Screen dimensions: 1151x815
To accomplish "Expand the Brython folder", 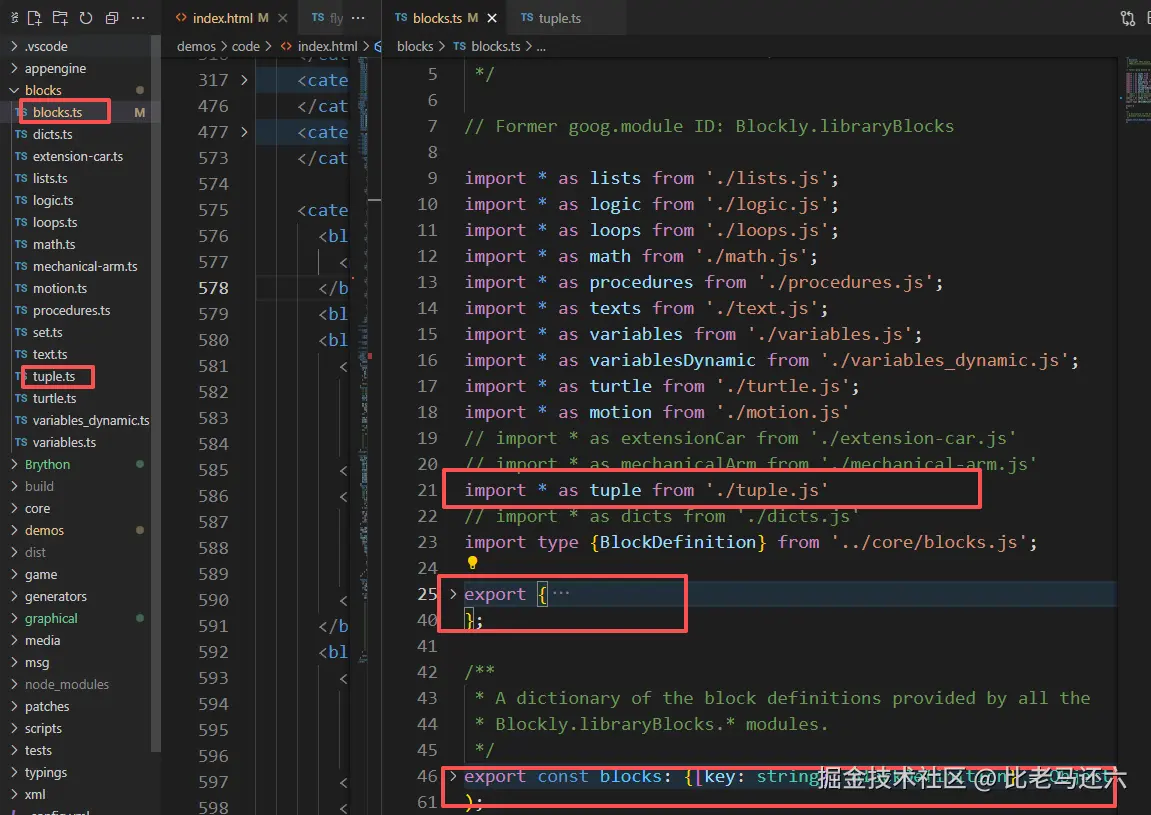I will click(47, 464).
